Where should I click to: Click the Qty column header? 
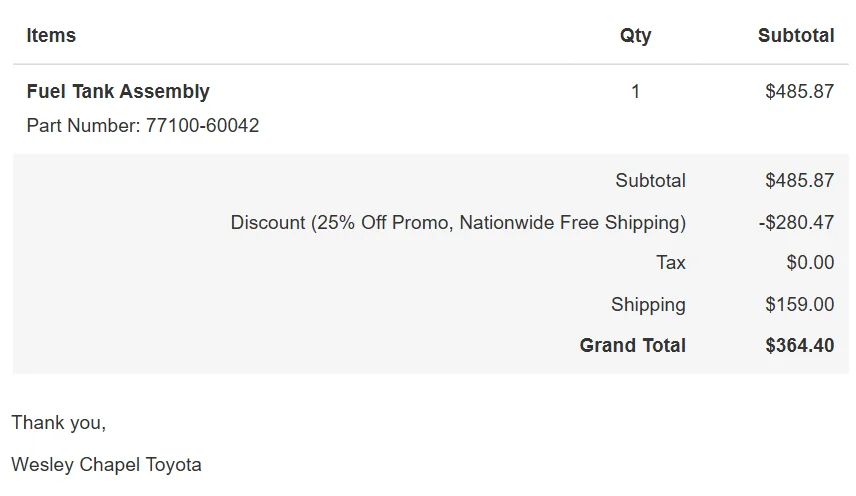point(635,36)
